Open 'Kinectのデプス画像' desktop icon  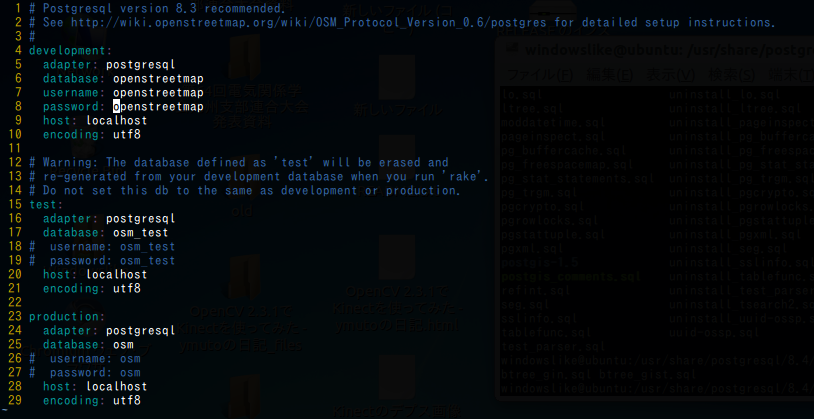(397, 379)
